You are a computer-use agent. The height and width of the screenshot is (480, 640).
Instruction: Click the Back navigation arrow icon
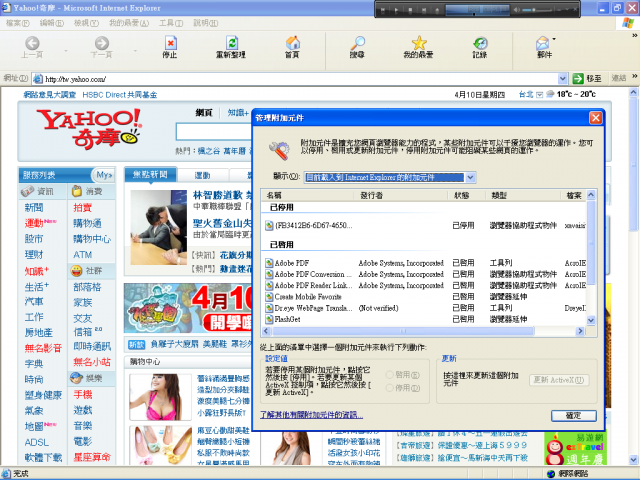click(x=32, y=42)
